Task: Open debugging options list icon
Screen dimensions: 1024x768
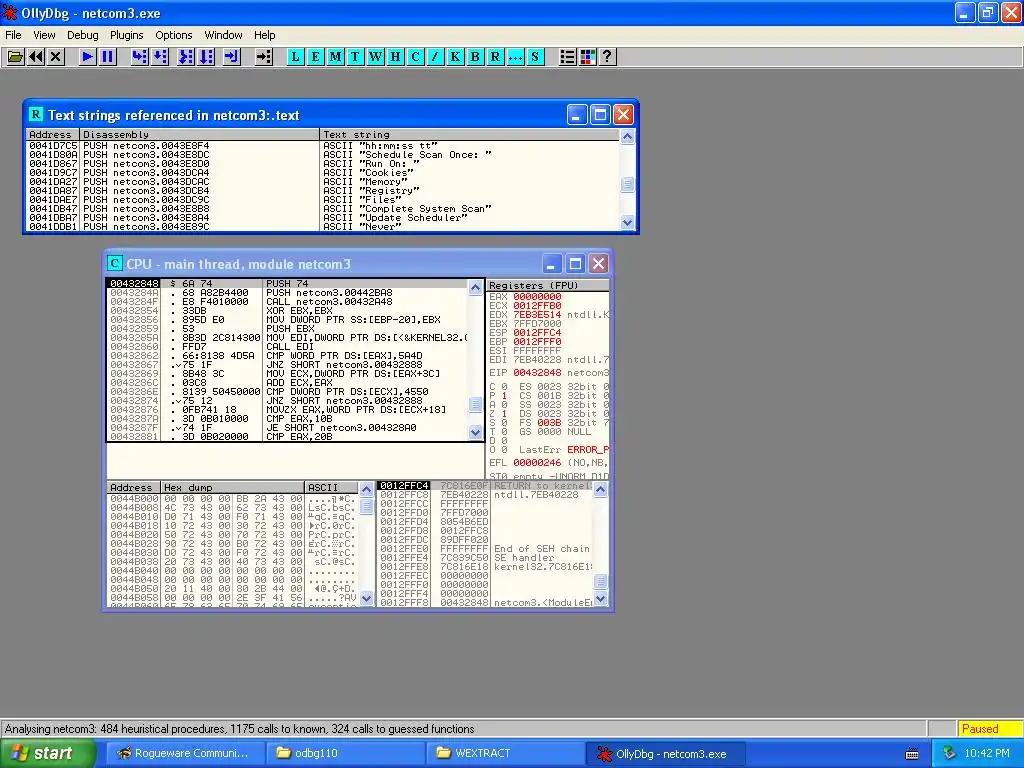Action: (x=568, y=57)
